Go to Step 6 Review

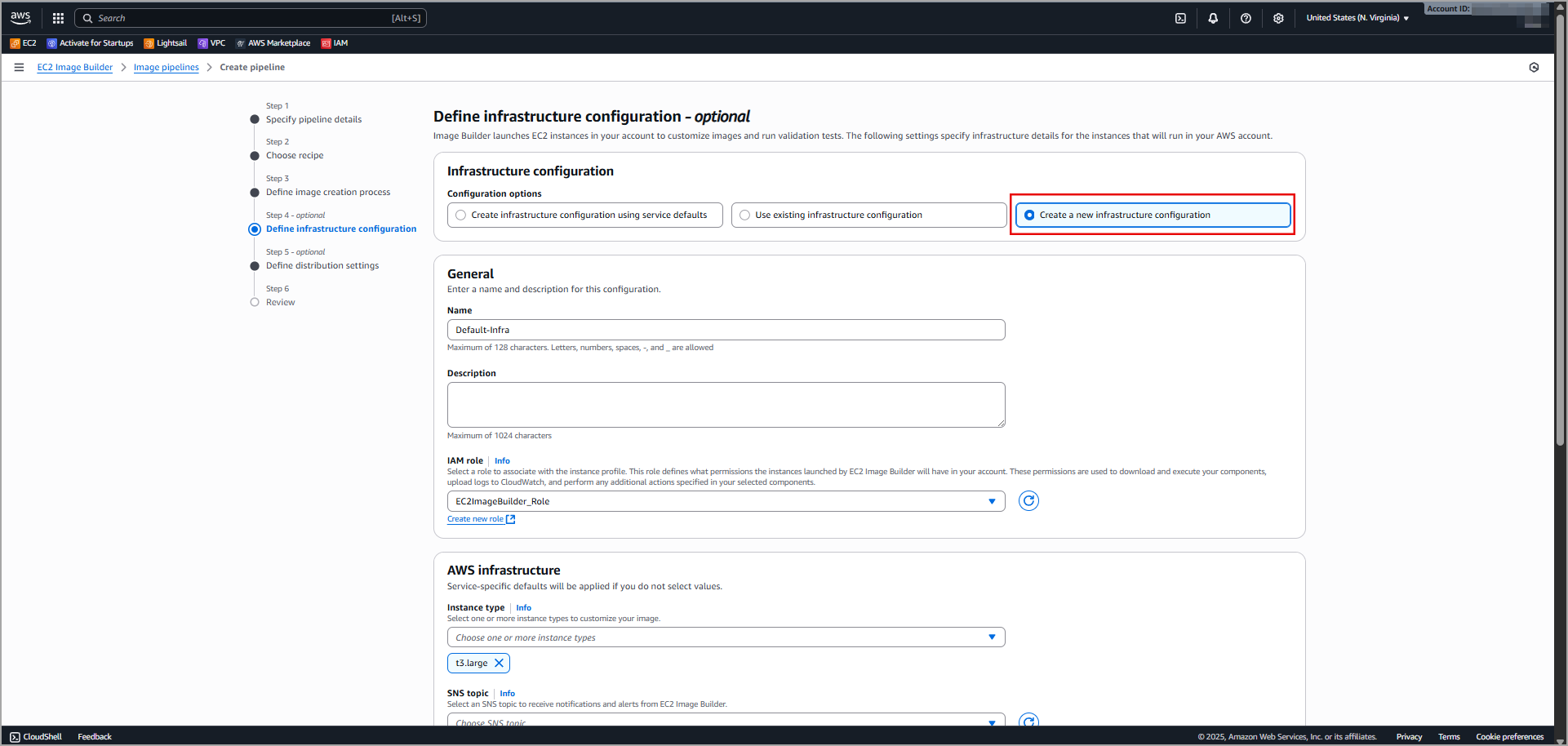(281, 302)
